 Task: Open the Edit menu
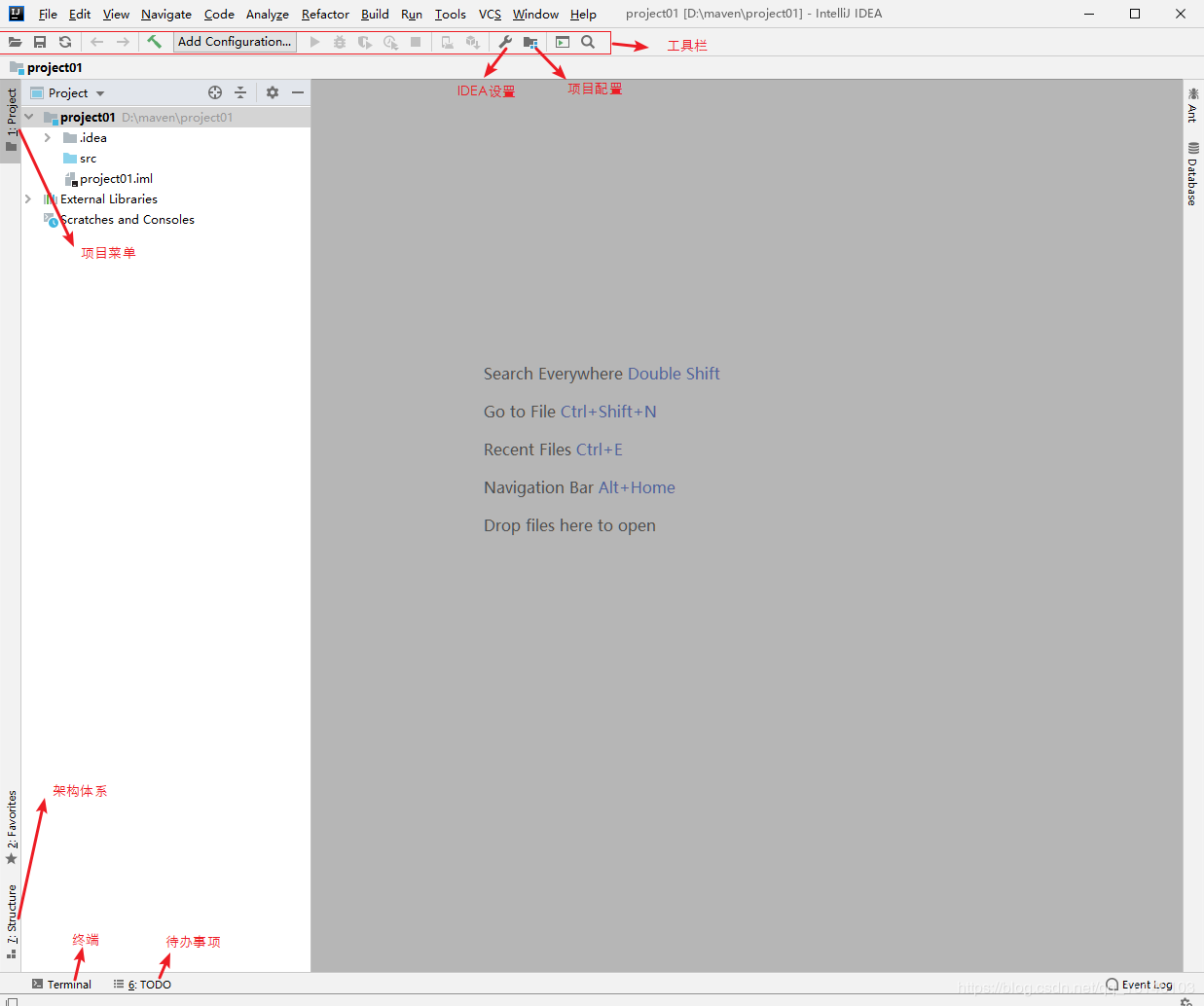click(x=80, y=15)
